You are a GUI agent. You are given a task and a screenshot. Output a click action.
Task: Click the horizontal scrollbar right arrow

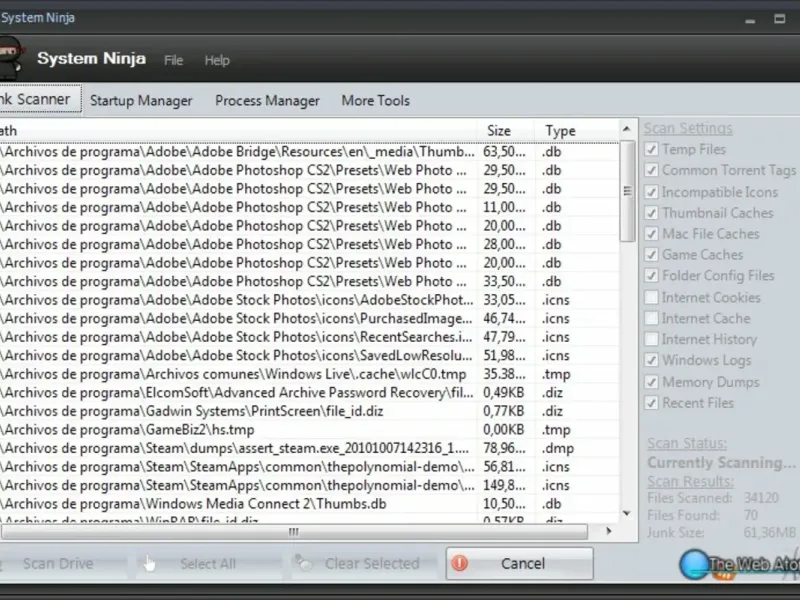608,531
